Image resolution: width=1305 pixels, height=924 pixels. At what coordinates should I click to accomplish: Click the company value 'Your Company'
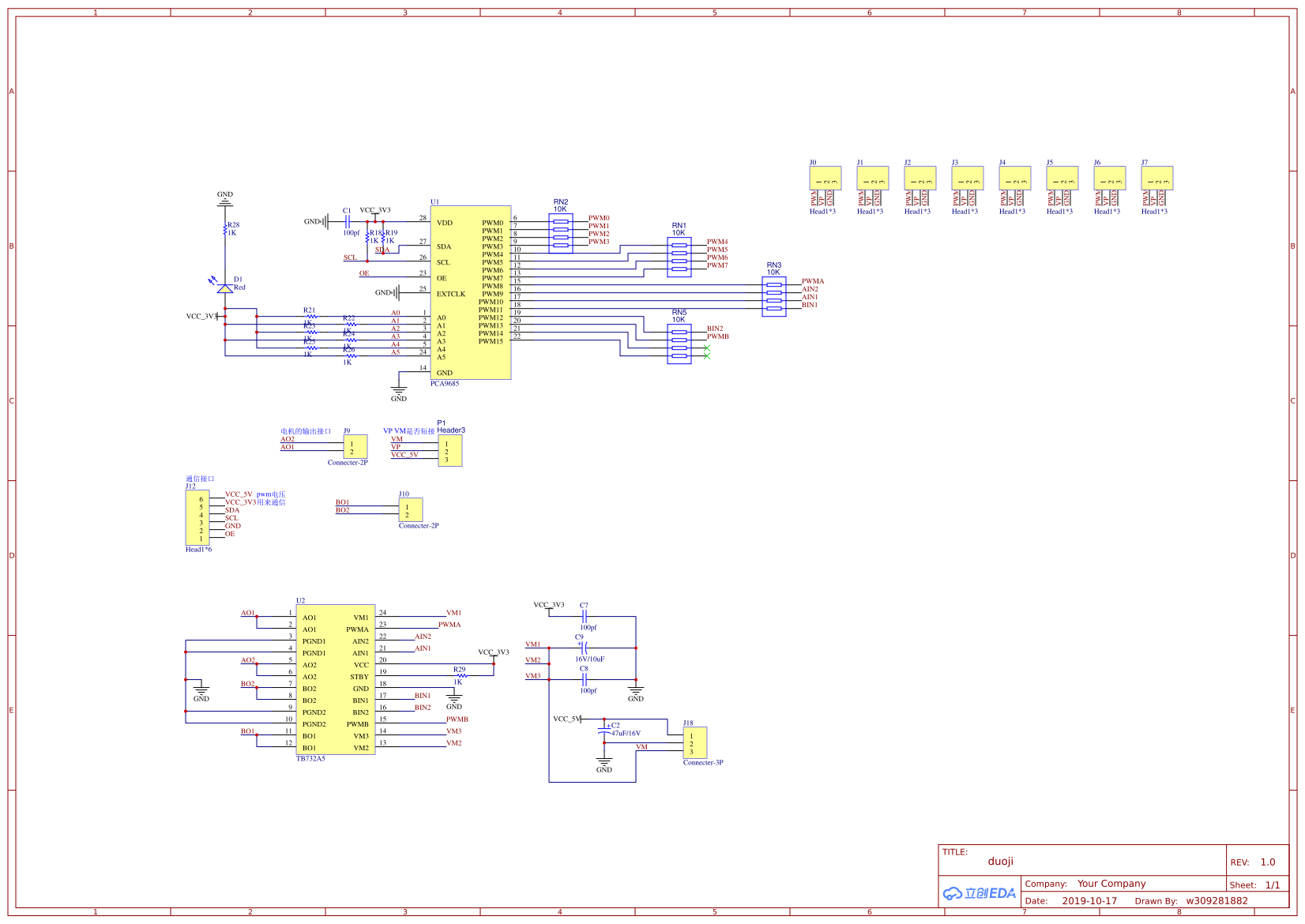click(1111, 883)
